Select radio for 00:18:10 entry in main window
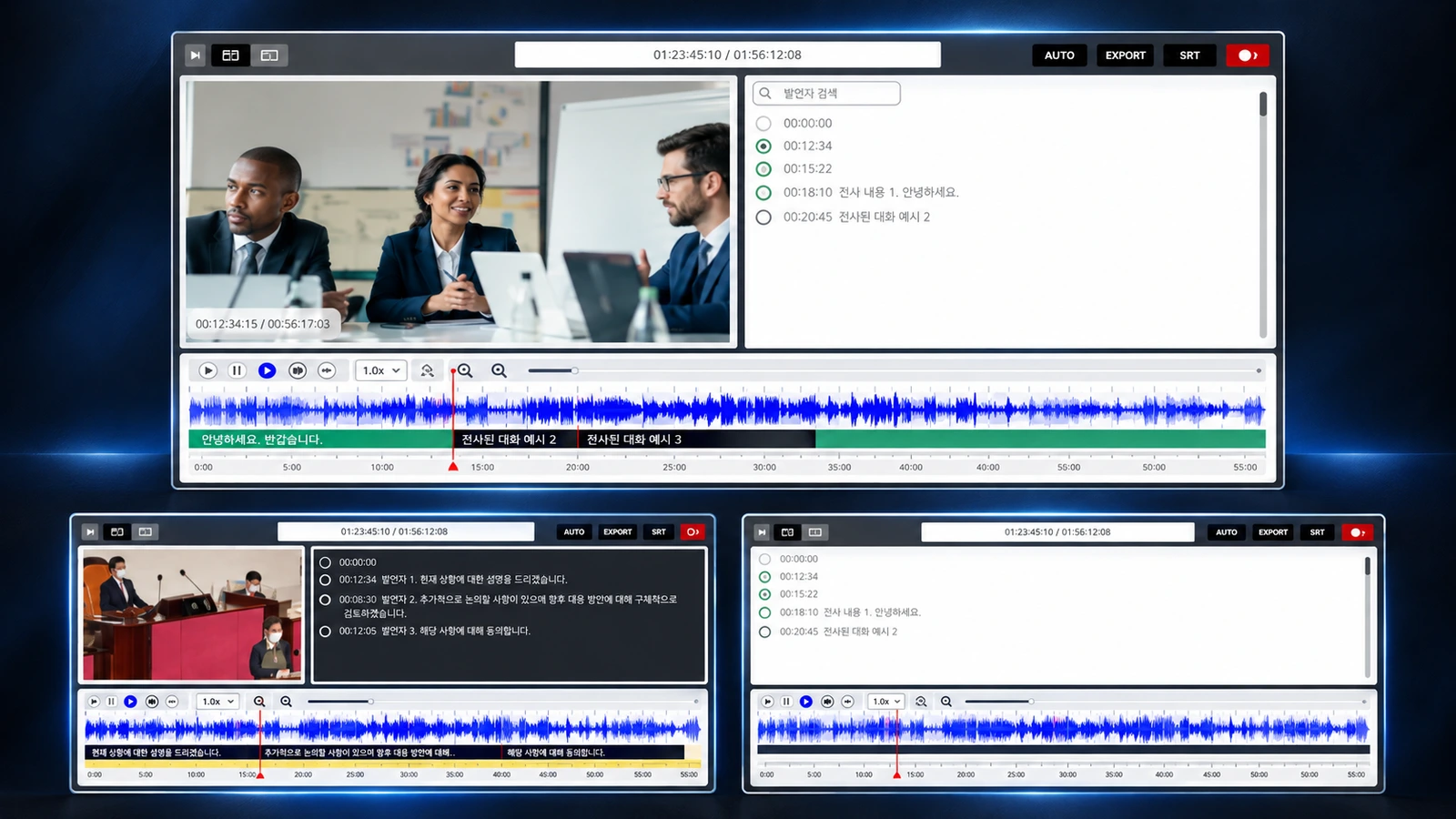 (x=763, y=192)
